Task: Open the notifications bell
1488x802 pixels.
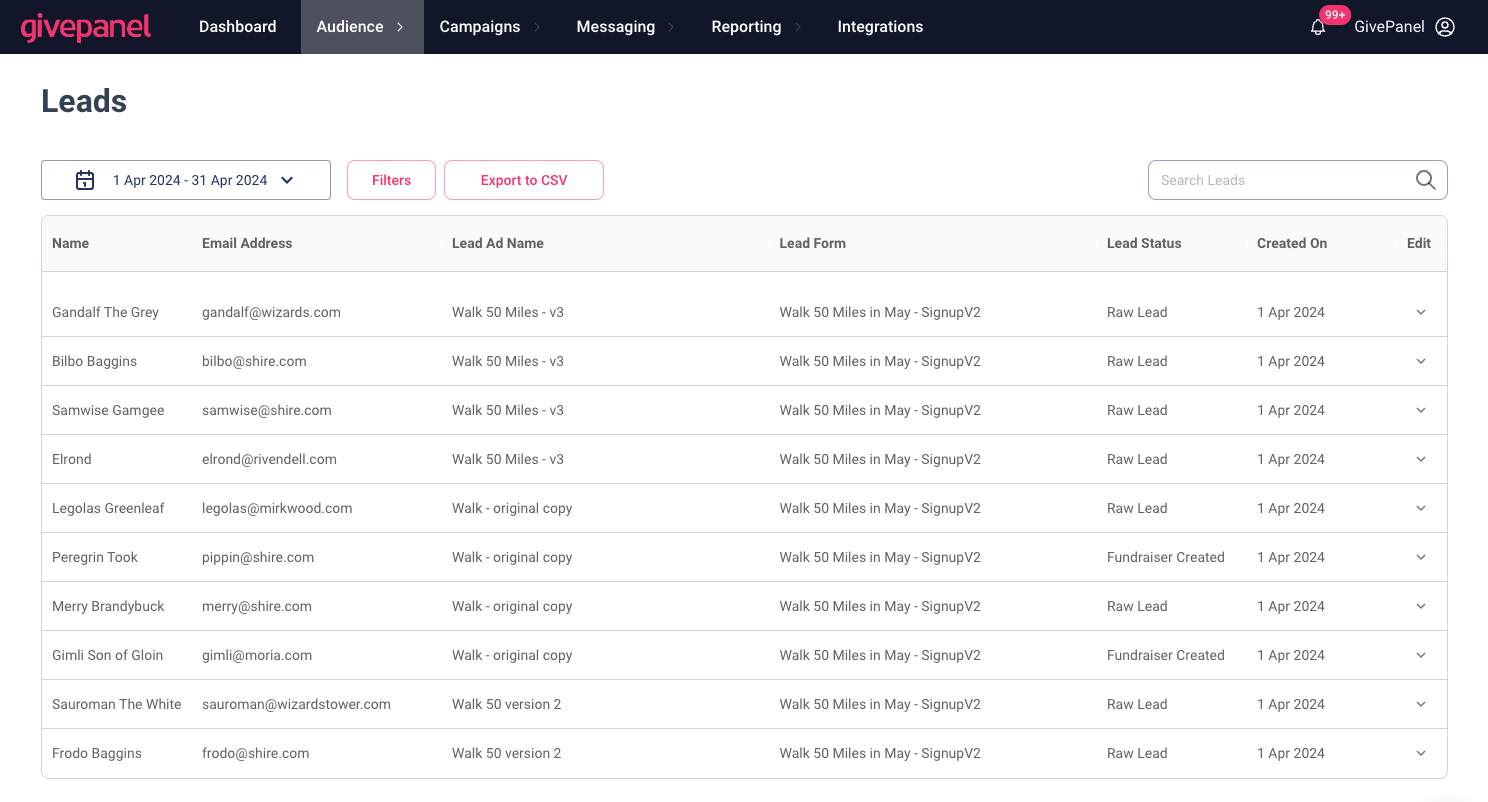Action: (1318, 28)
